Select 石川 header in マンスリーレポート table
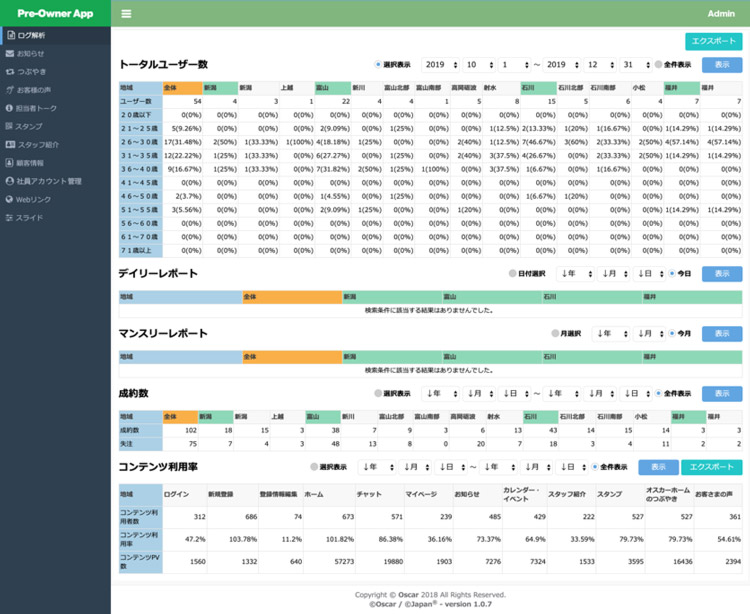 [x=592, y=357]
